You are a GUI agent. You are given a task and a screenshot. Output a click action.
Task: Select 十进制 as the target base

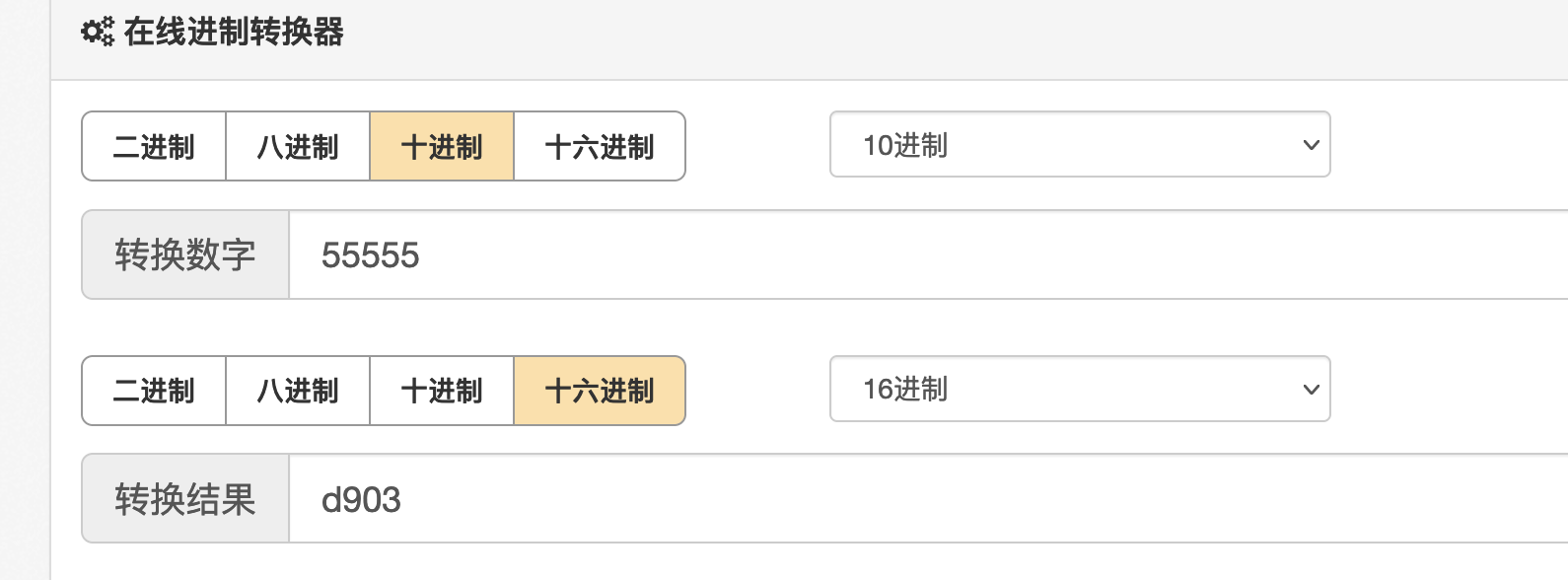coord(441,391)
